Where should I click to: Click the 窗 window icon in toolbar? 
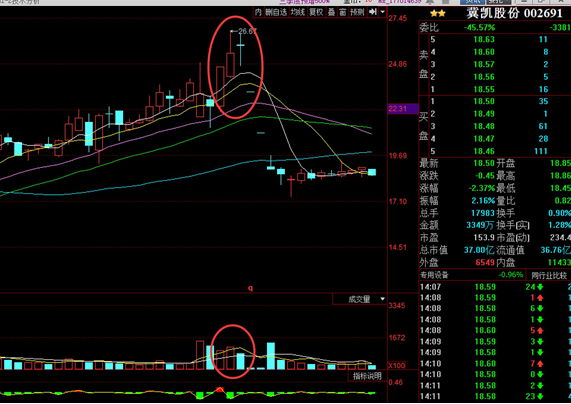343,12
